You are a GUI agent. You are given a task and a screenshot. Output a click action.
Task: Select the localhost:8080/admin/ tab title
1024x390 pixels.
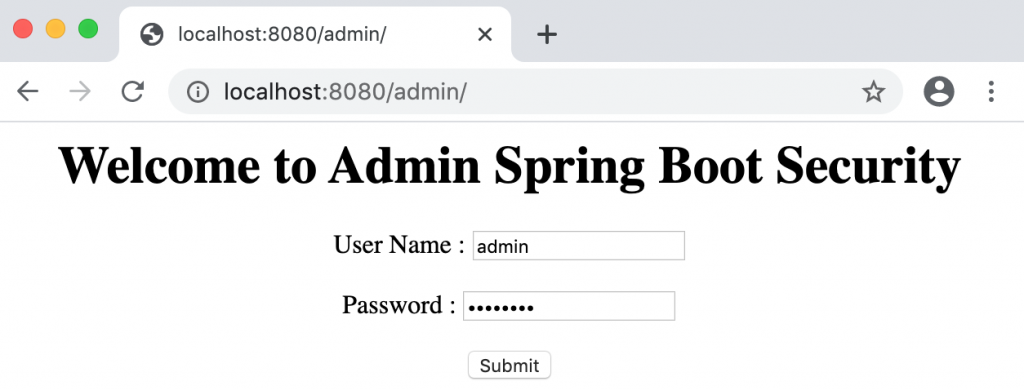(282, 35)
